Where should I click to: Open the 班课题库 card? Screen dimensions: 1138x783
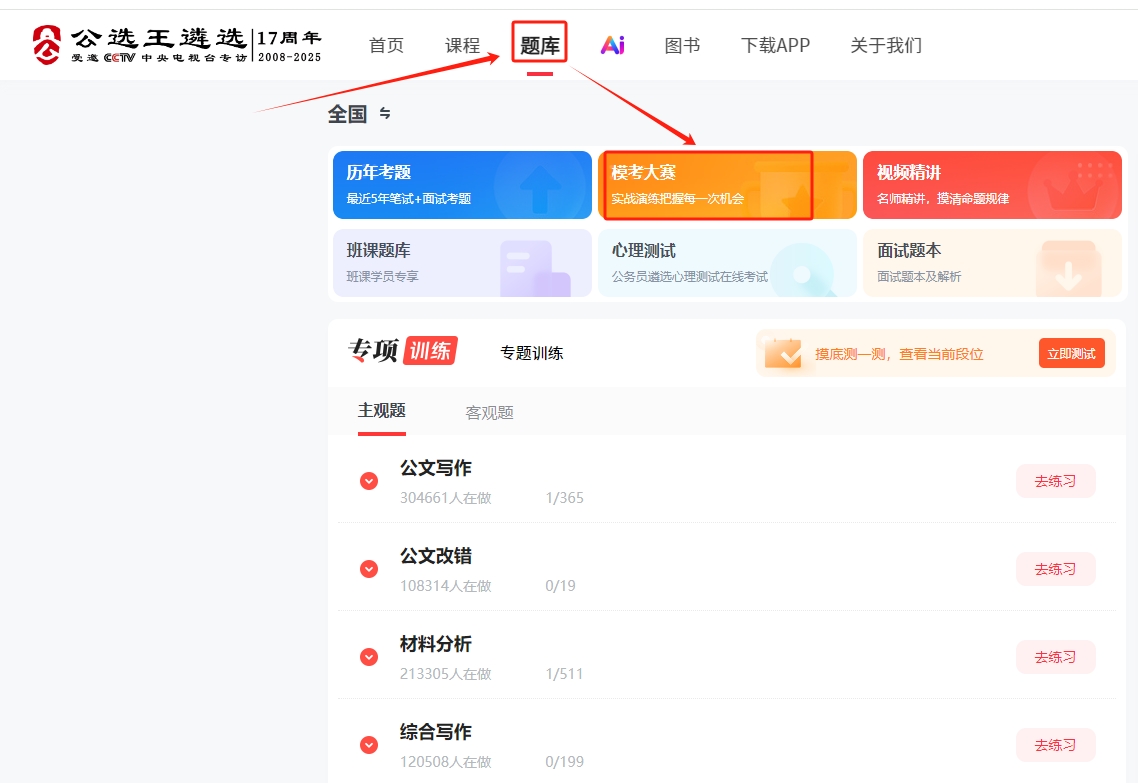pyautogui.click(x=462, y=263)
